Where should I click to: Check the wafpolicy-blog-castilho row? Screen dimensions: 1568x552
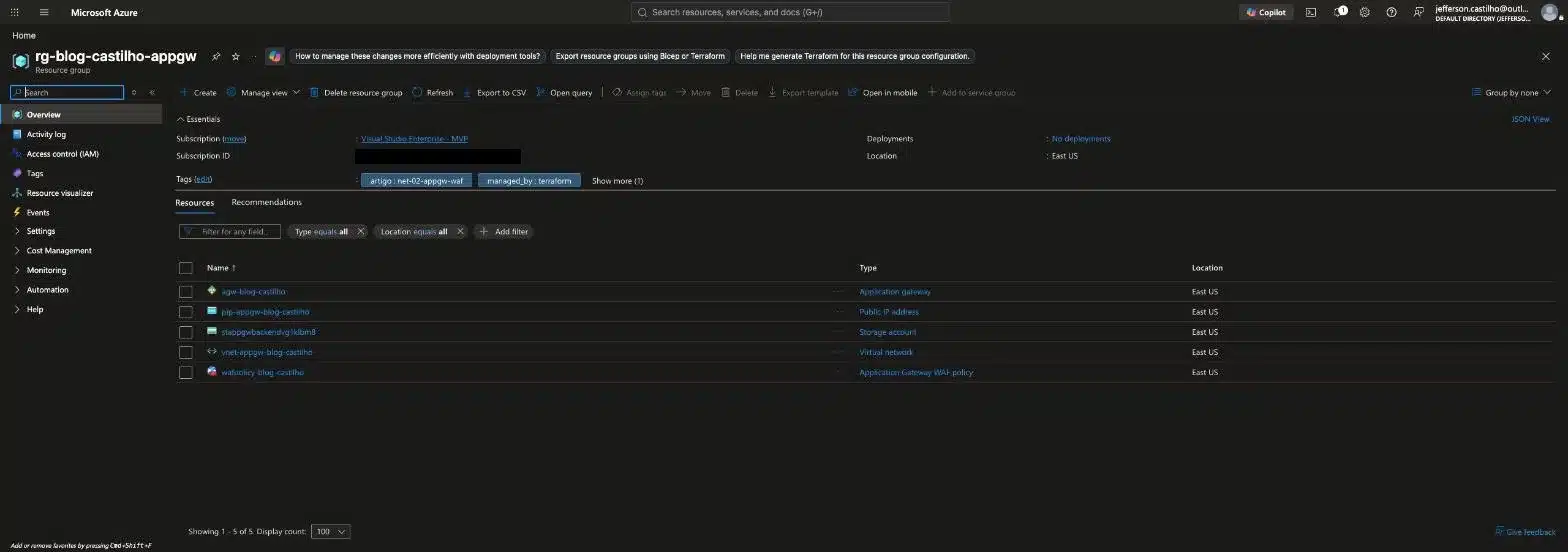185,372
